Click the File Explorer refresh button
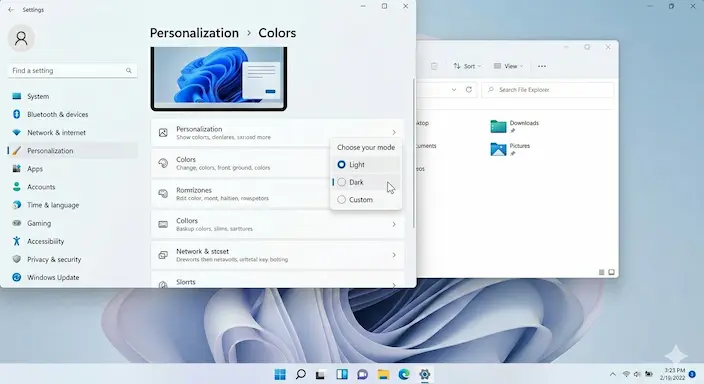This screenshot has width=704, height=384. coord(469,89)
